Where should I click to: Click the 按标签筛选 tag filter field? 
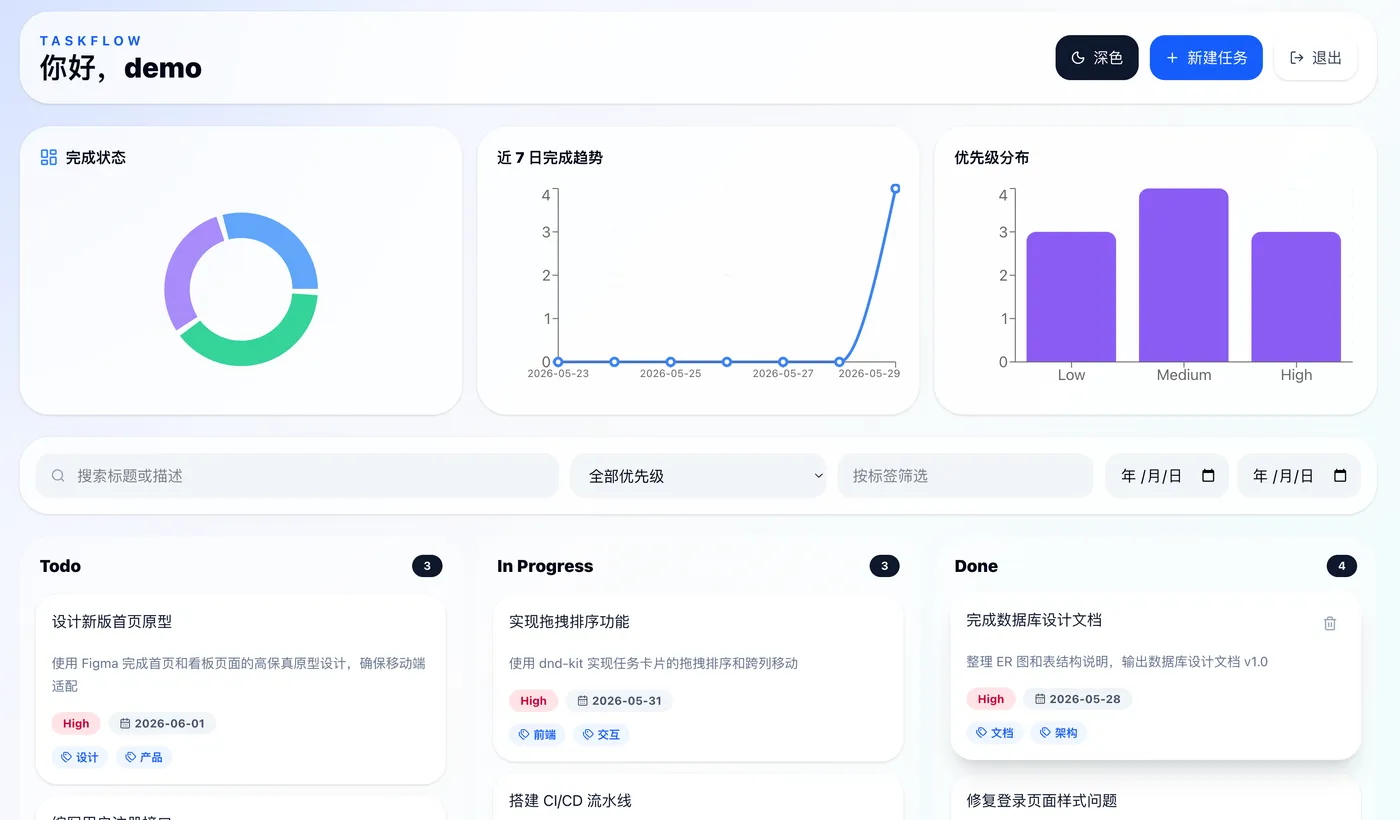pos(965,476)
